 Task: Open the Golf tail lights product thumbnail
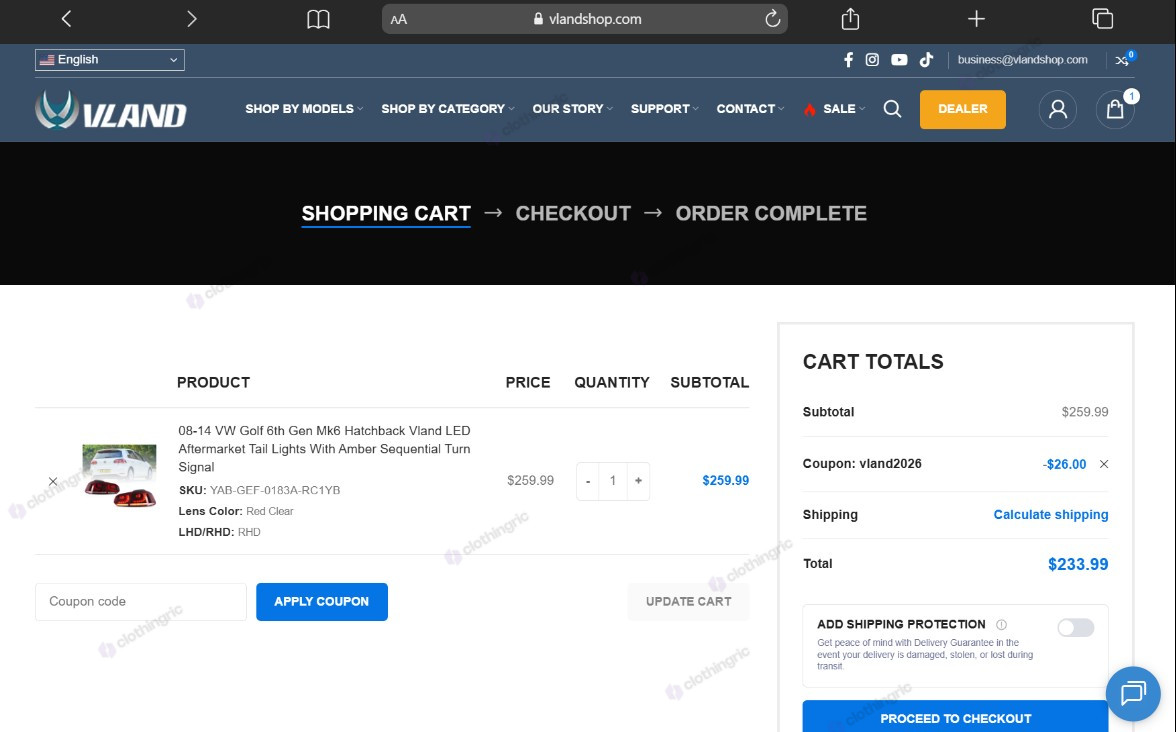[x=119, y=476]
